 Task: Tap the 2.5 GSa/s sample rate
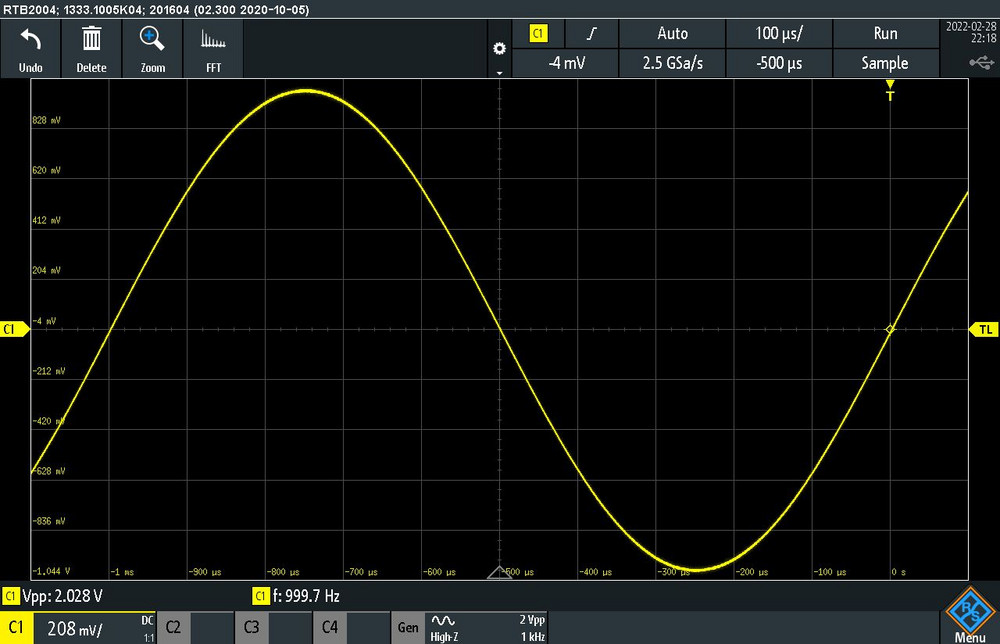672,63
